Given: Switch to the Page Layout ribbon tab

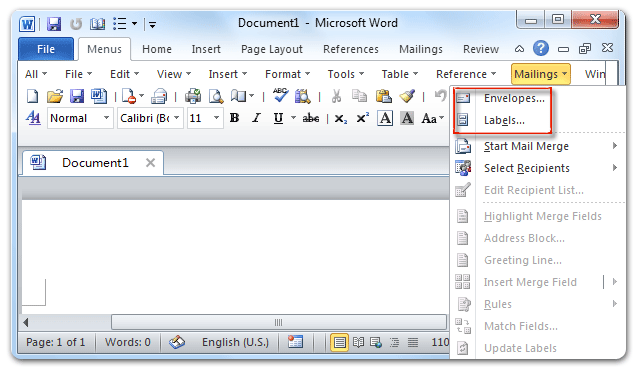Looking at the screenshot, I should click(x=271, y=50).
